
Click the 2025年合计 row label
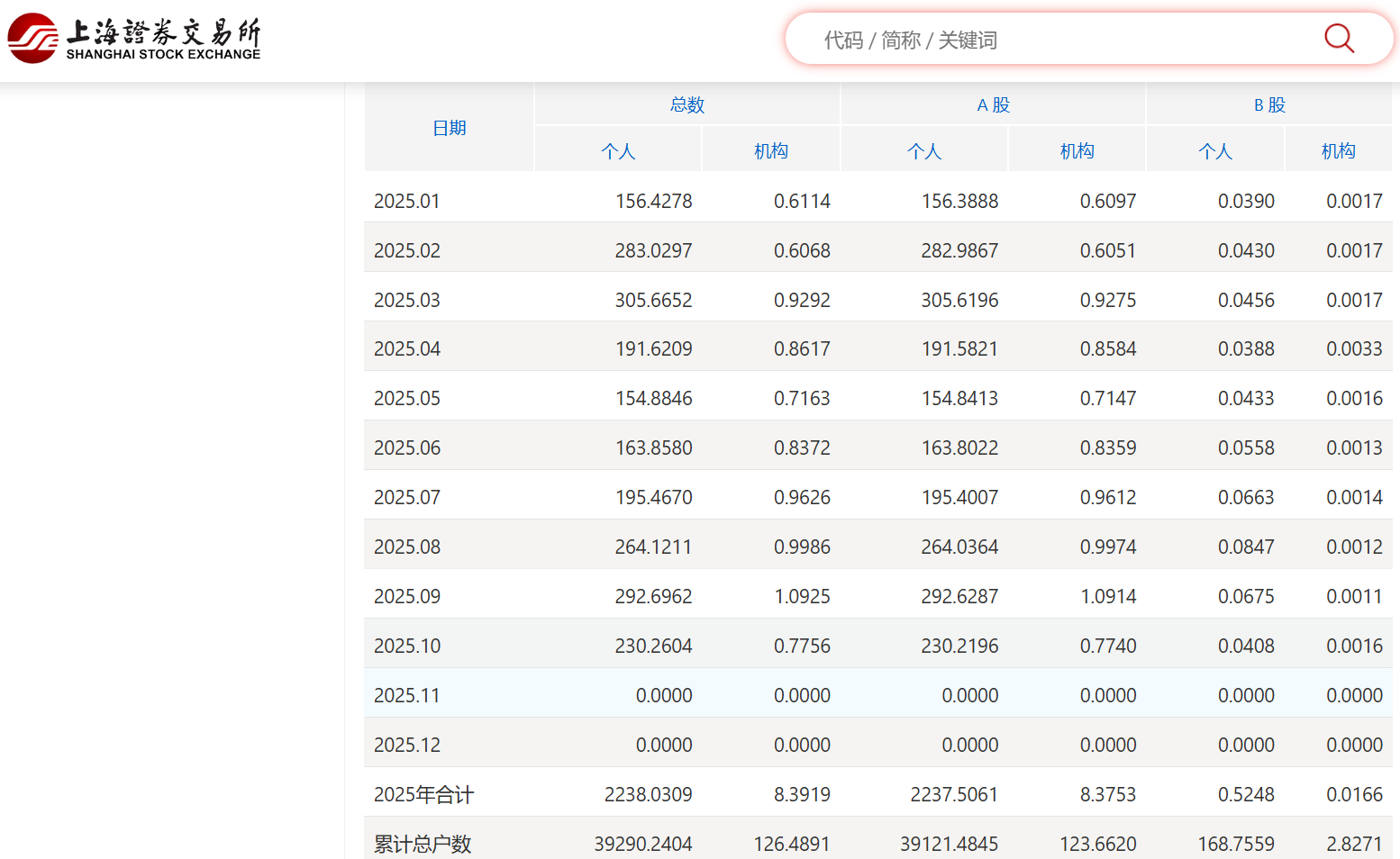[423, 795]
